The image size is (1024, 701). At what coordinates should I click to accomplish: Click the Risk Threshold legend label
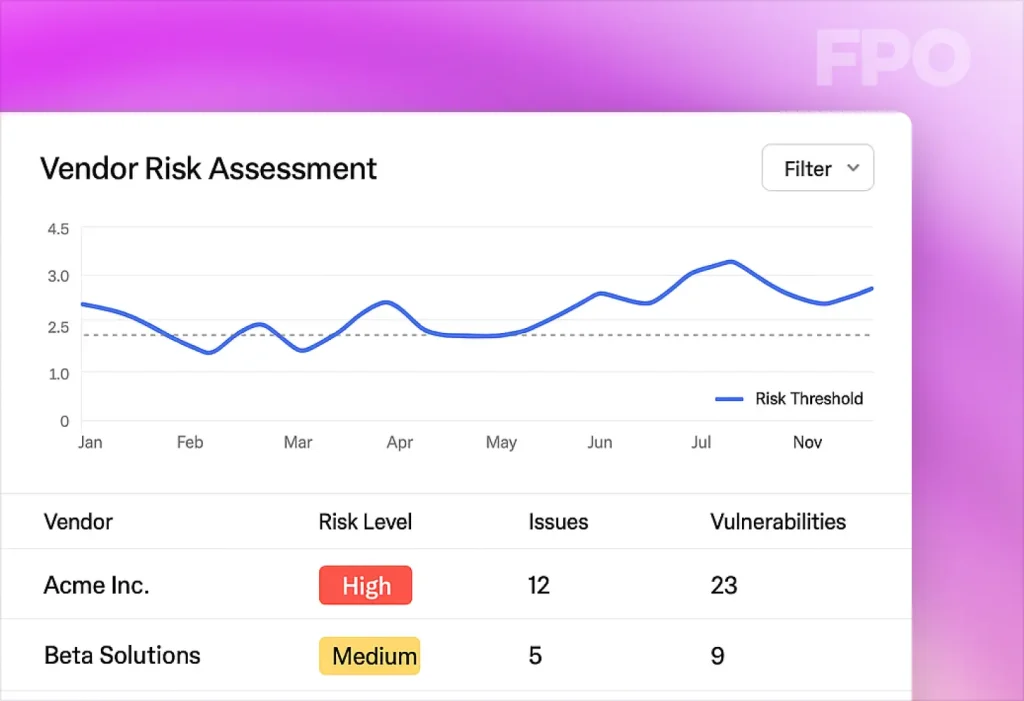click(808, 399)
